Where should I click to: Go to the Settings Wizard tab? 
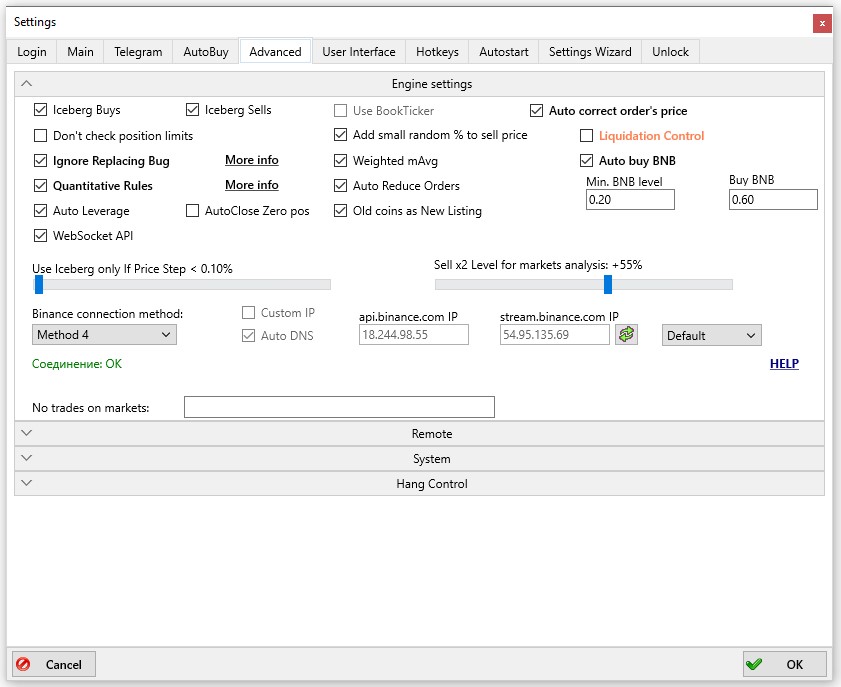pos(590,52)
